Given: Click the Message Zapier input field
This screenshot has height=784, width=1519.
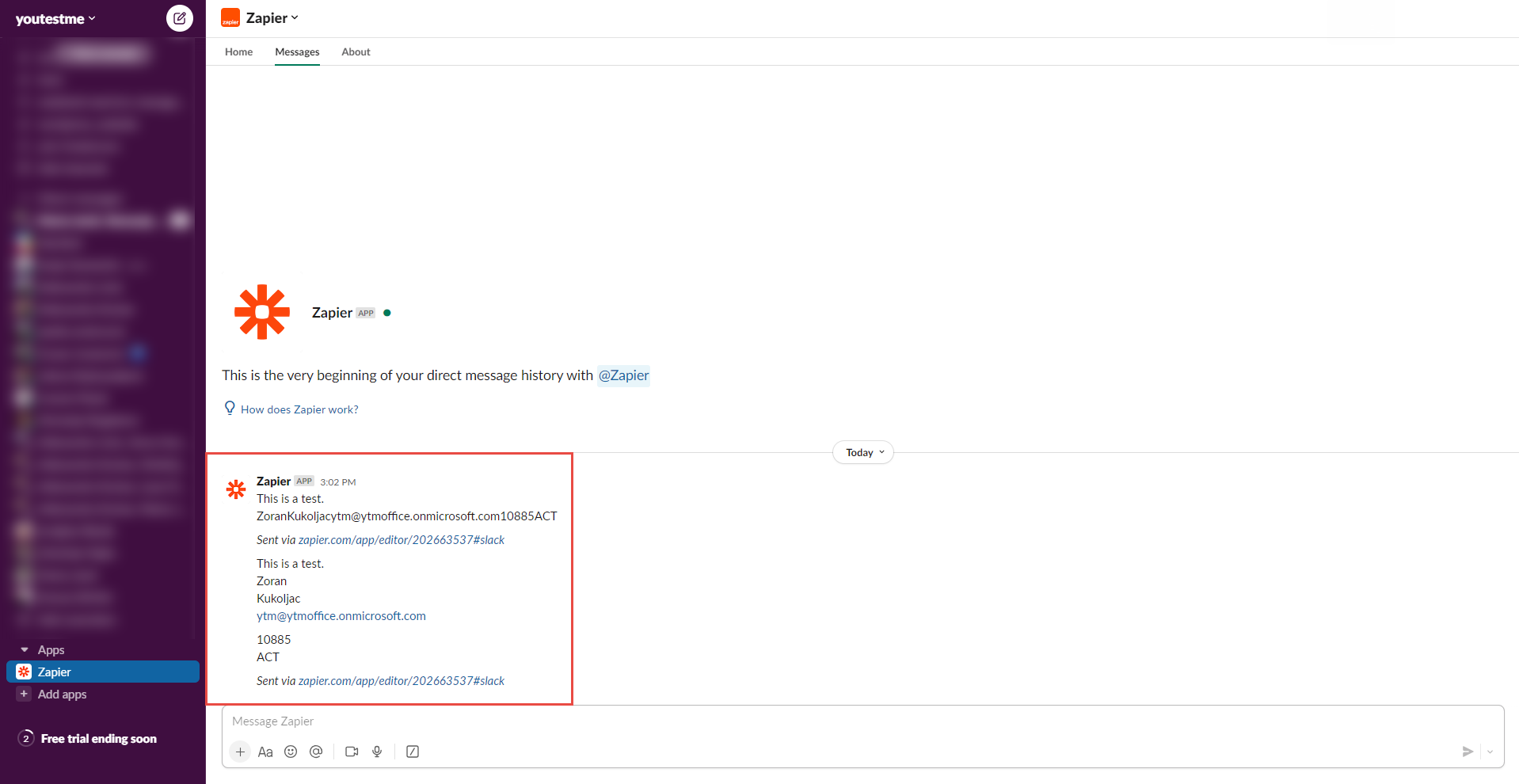Looking at the screenshot, I should [x=862, y=721].
